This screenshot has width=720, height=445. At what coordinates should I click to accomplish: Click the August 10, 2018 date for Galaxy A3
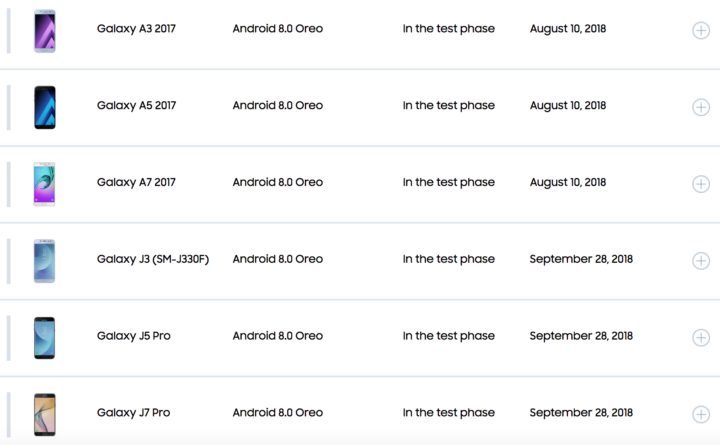tap(567, 29)
